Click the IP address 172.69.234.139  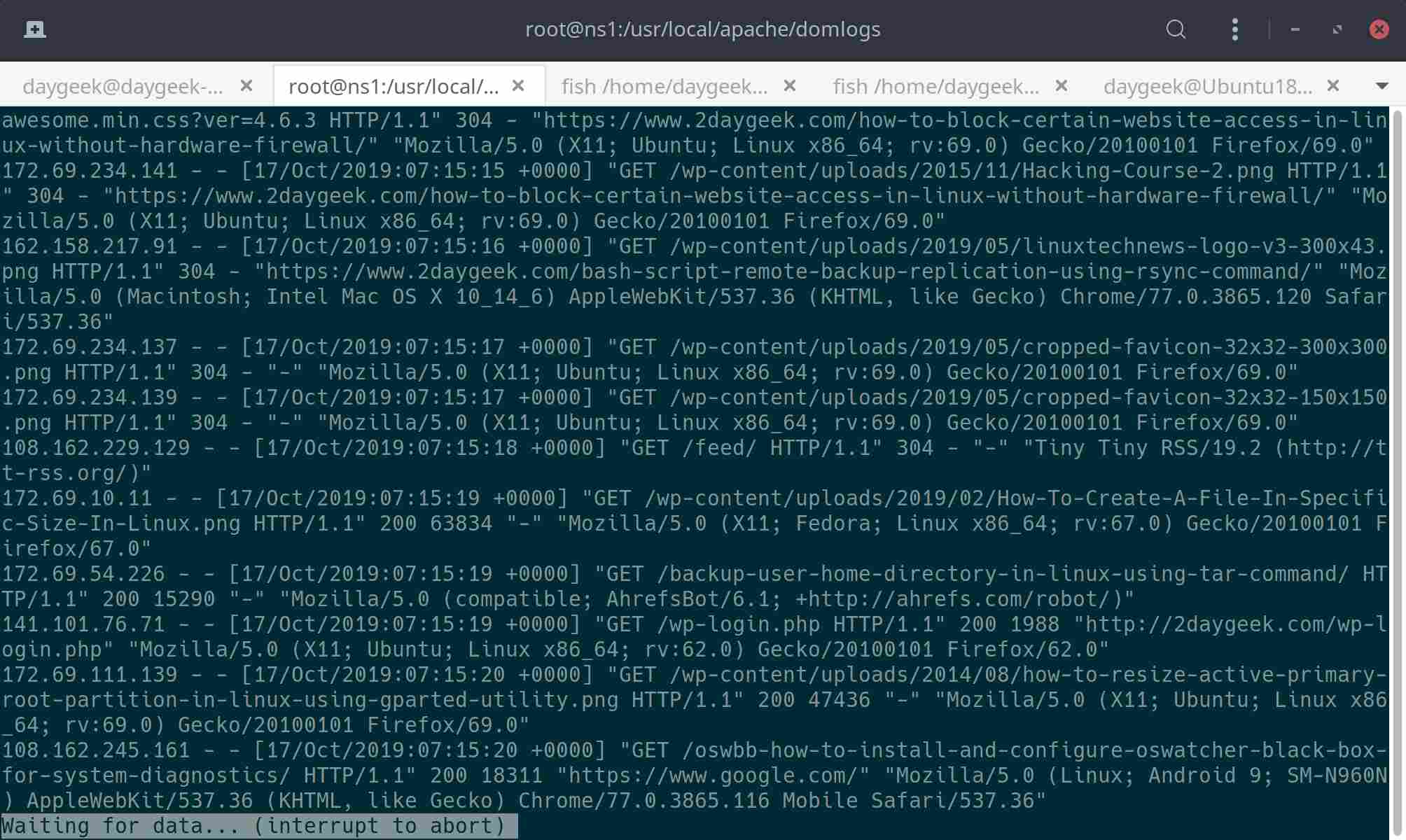coord(90,398)
